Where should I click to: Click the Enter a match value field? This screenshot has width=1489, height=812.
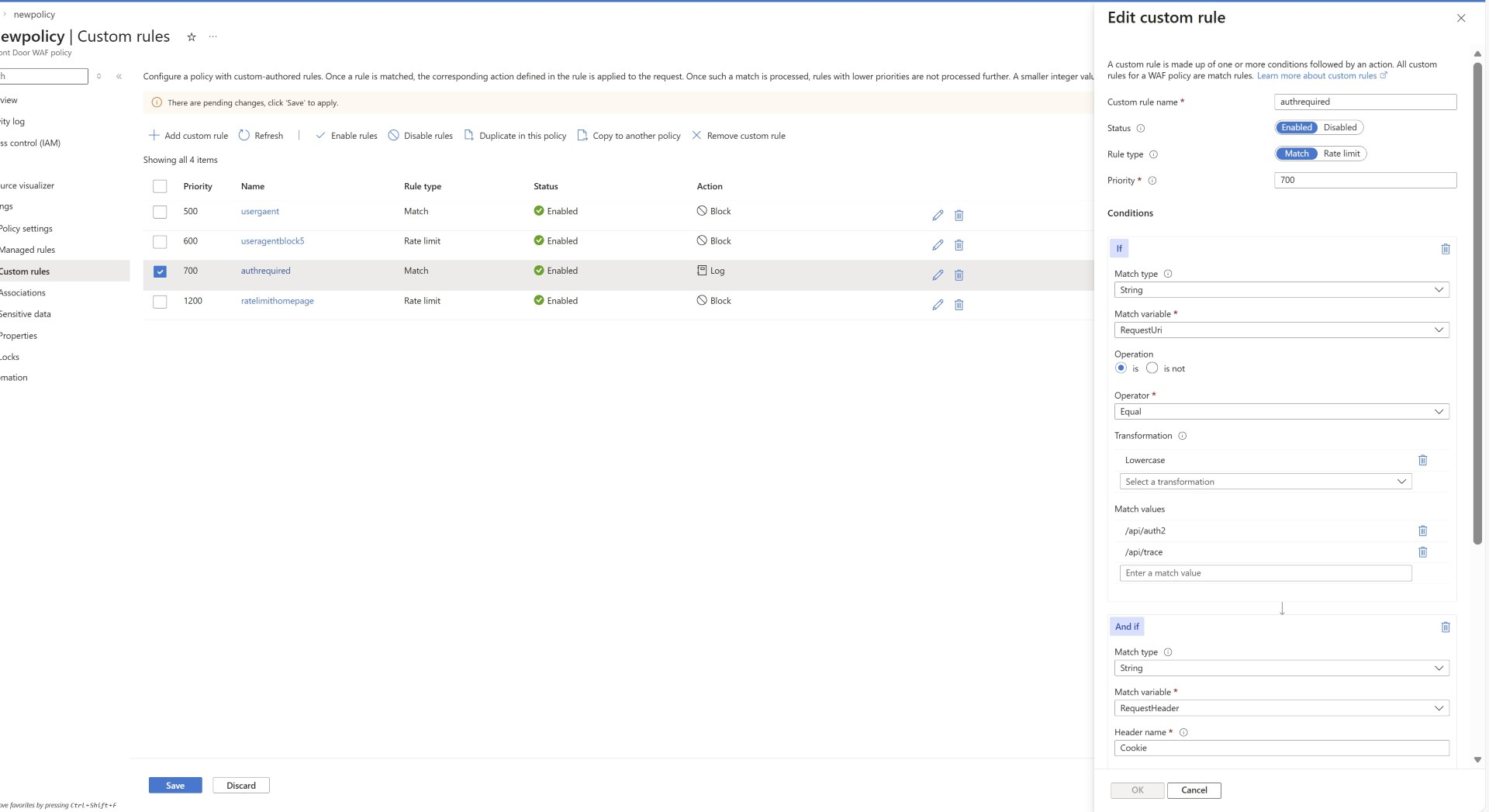coord(1266,573)
